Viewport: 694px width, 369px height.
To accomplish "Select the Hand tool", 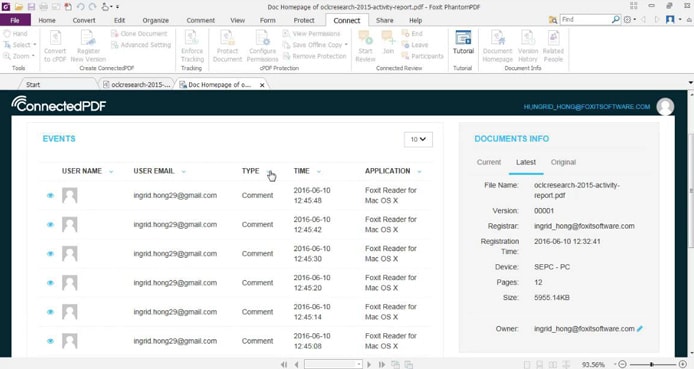I will pyautogui.click(x=15, y=34).
